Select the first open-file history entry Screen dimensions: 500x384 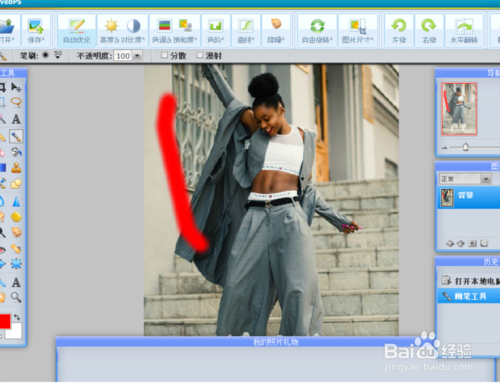[469, 281]
